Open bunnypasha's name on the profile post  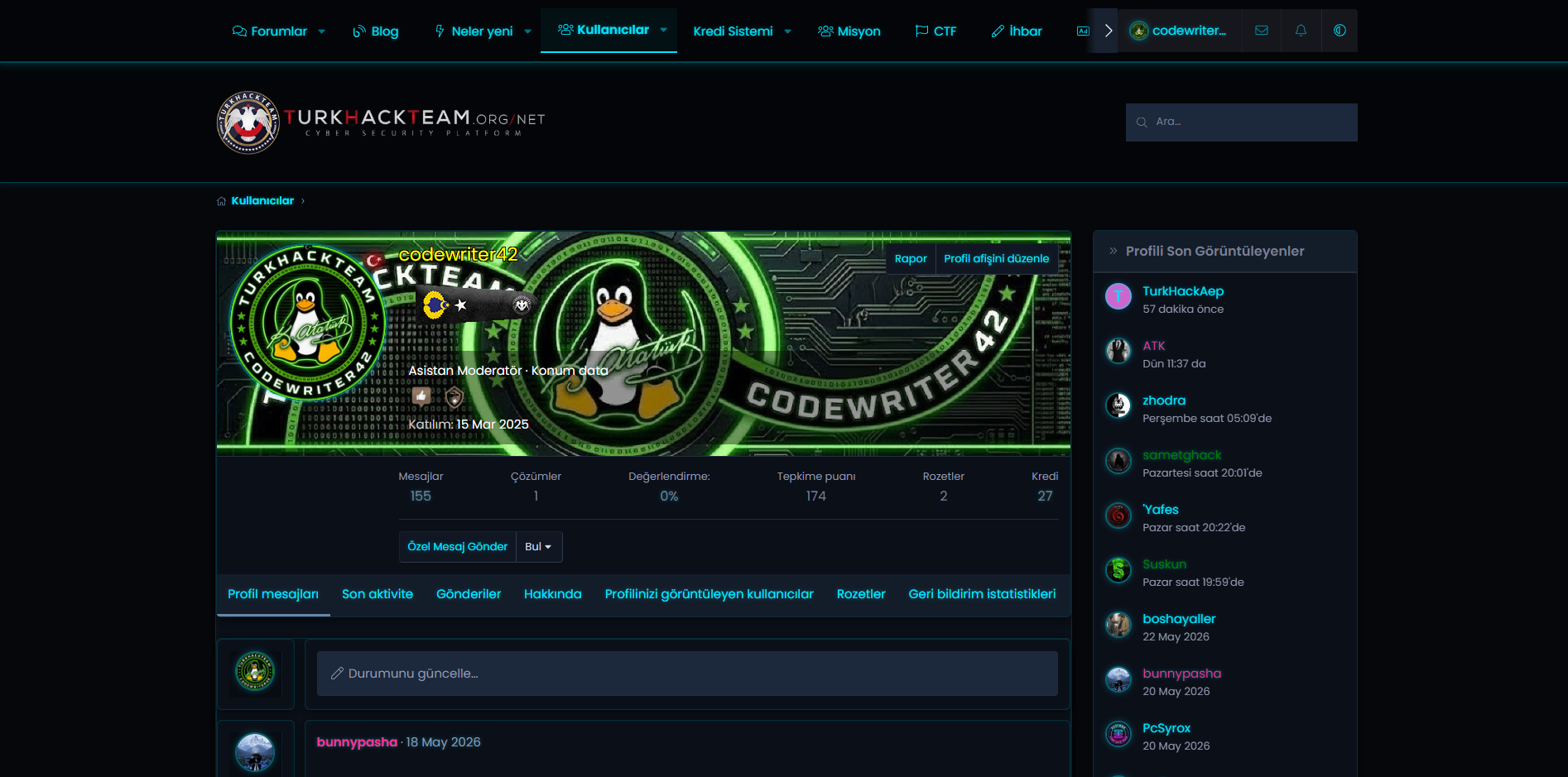point(357,742)
